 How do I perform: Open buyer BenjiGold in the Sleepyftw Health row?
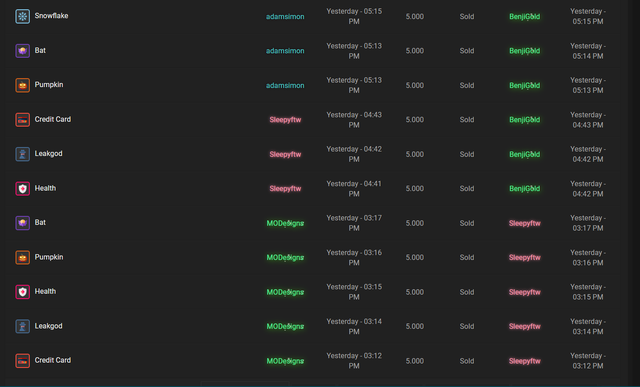point(524,189)
